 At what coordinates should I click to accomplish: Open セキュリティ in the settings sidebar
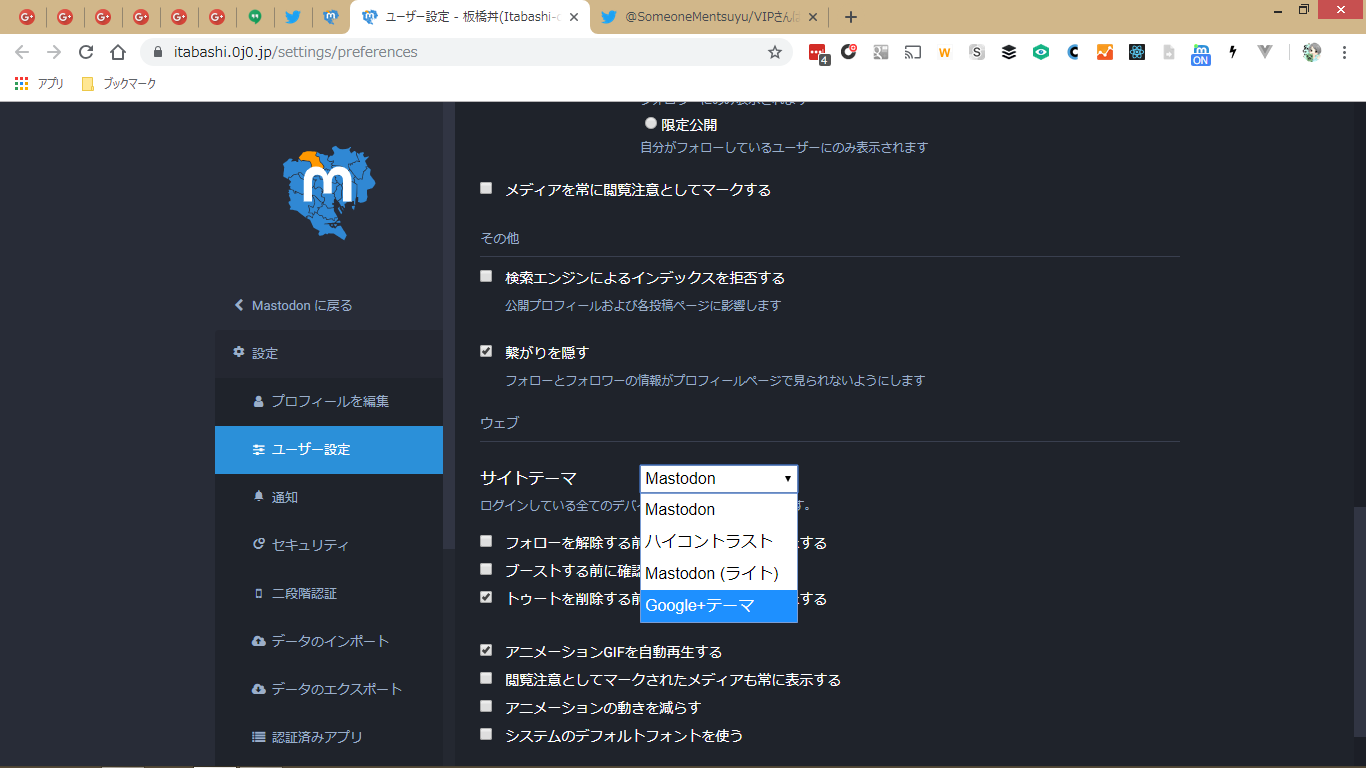pyautogui.click(x=310, y=545)
